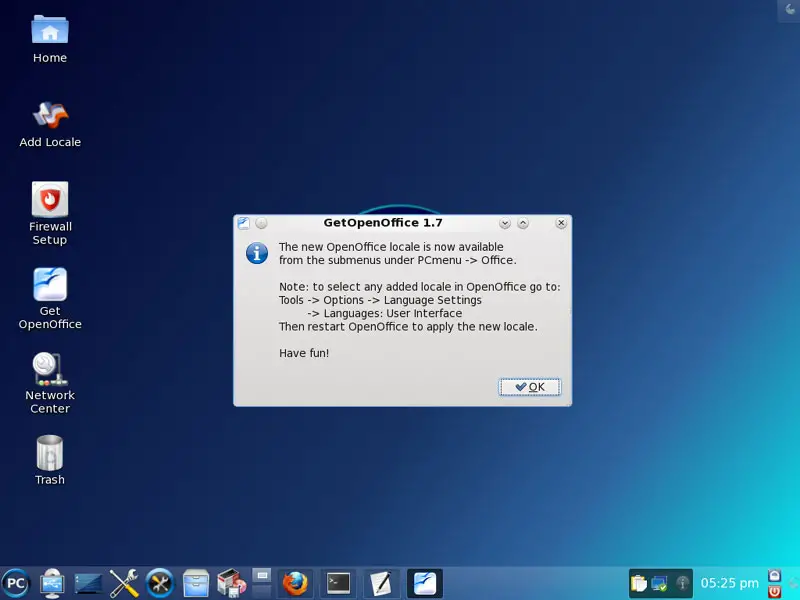
Task: Open the USB device monitor panel icon
Action: (52, 583)
